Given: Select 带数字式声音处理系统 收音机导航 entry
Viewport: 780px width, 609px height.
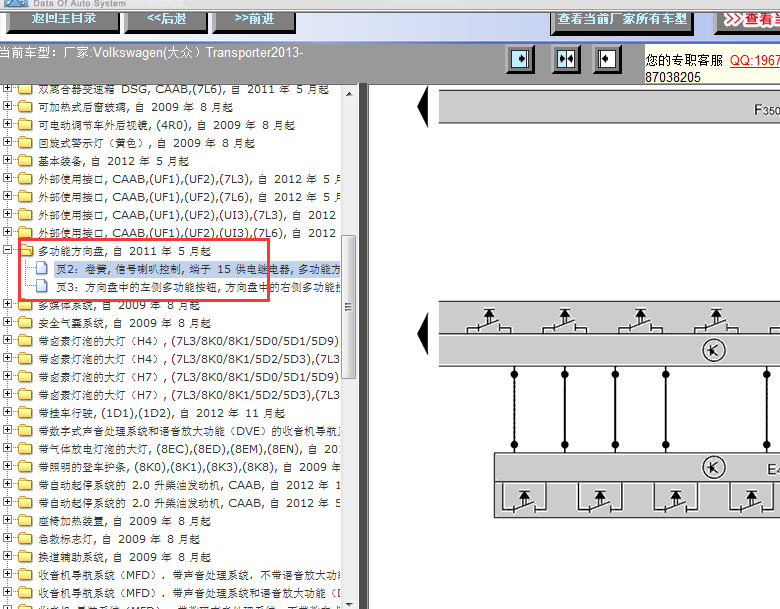Looking at the screenshot, I should 189,431.
